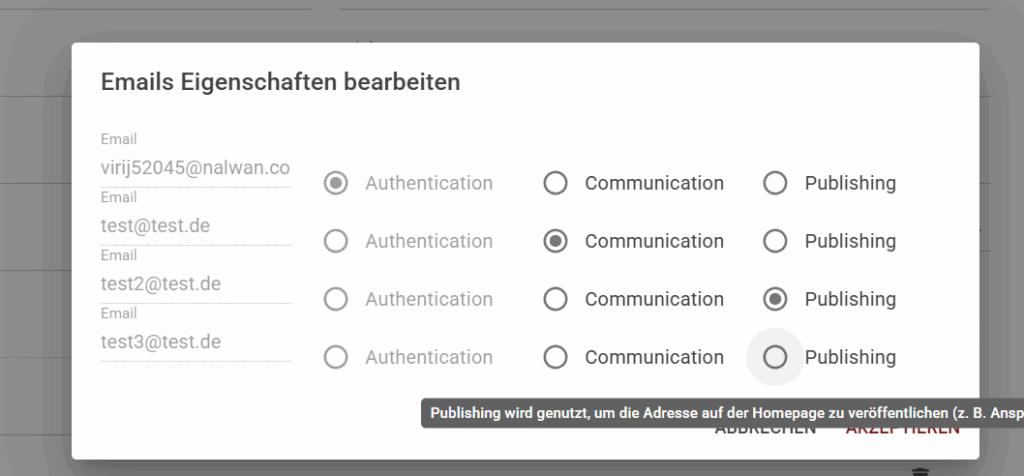Click Publishing radio for test2@test.de
Screen dimensions: 1024x476
click(775, 300)
